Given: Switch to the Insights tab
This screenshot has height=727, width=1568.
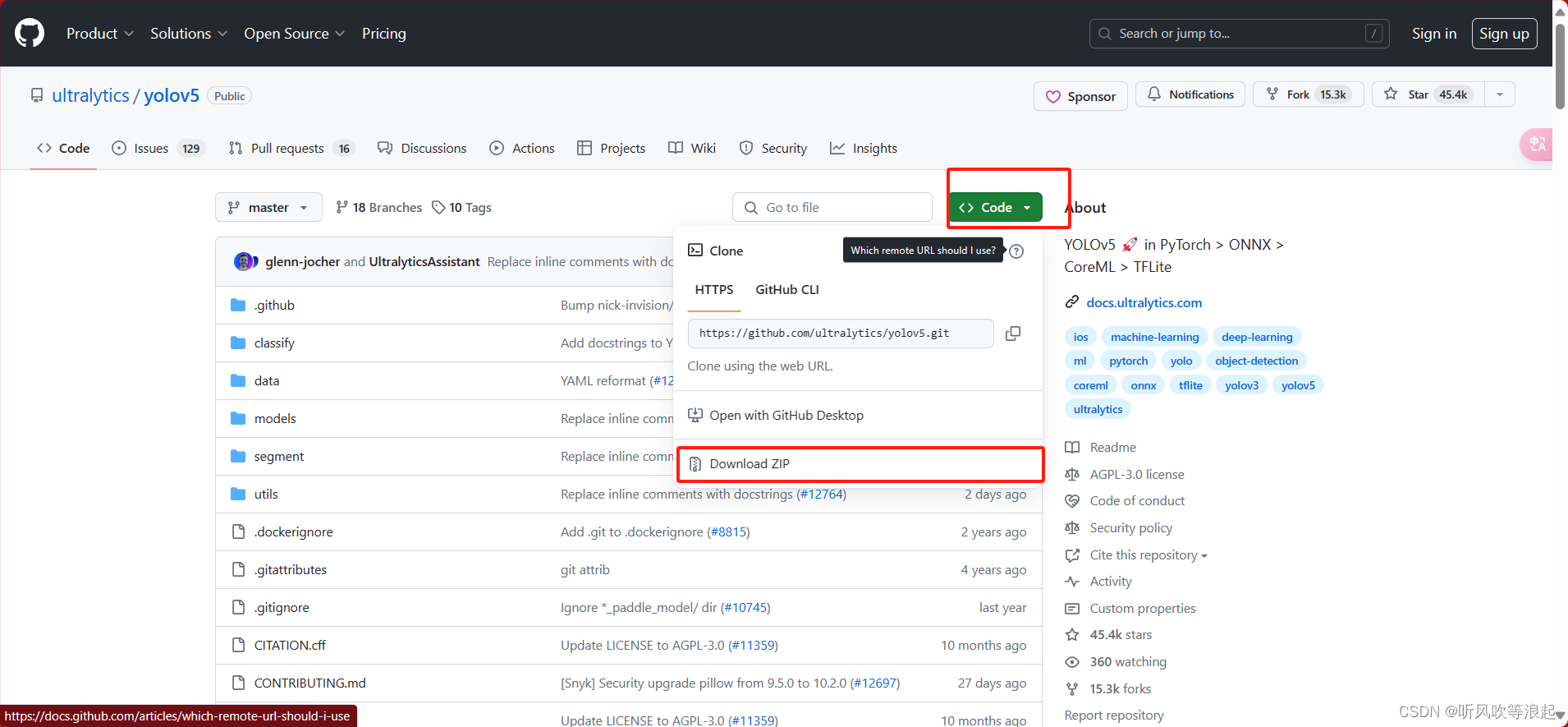Looking at the screenshot, I should coord(864,149).
